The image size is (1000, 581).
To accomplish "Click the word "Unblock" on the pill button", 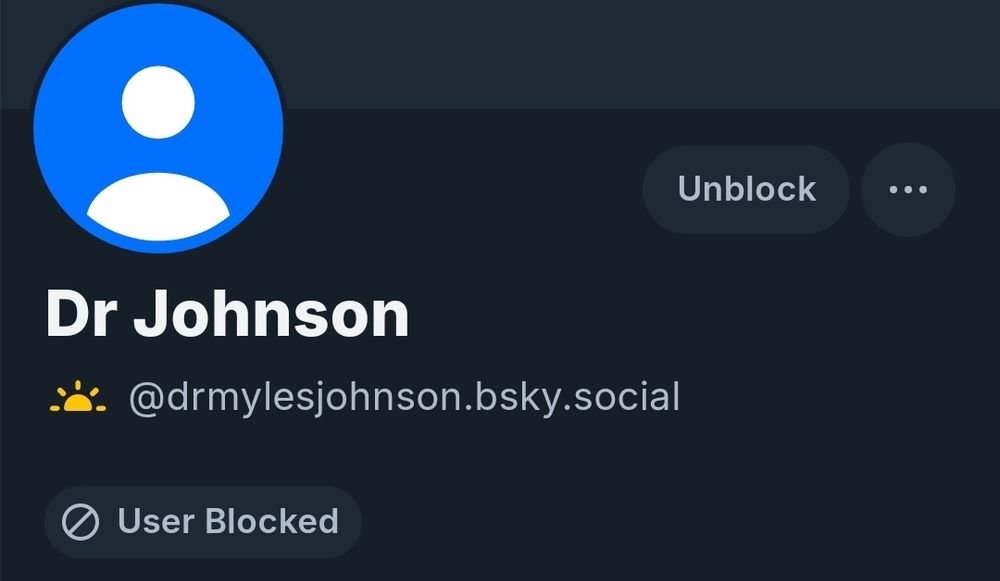I will 746,189.
